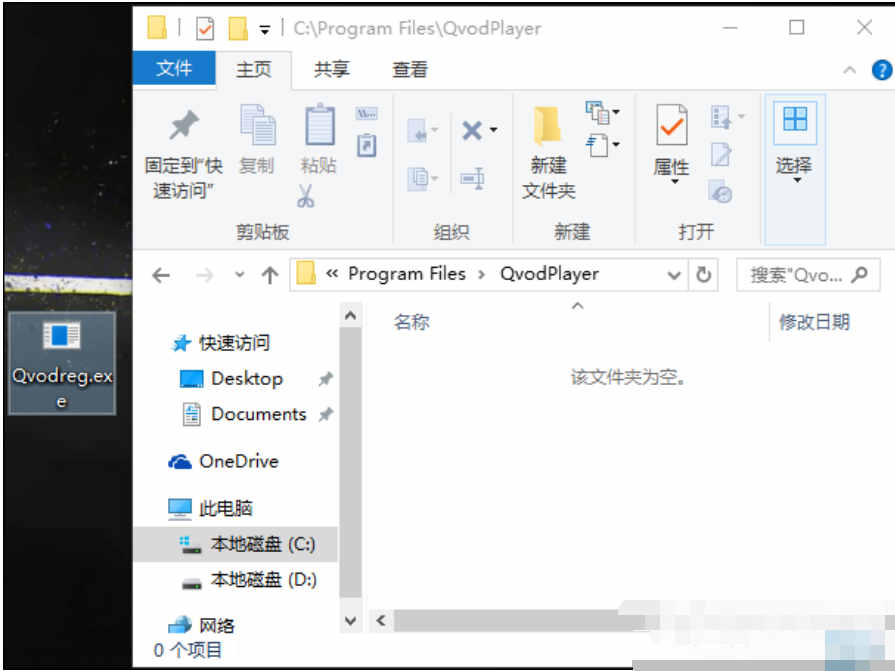Click the New item icon
Image resolution: width=895 pixels, height=671 pixels.
[597, 112]
